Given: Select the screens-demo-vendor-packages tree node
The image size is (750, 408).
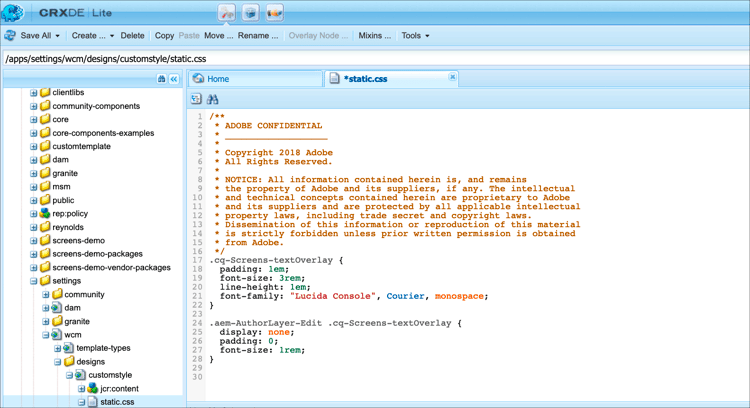Looking at the screenshot, I should (x=111, y=267).
